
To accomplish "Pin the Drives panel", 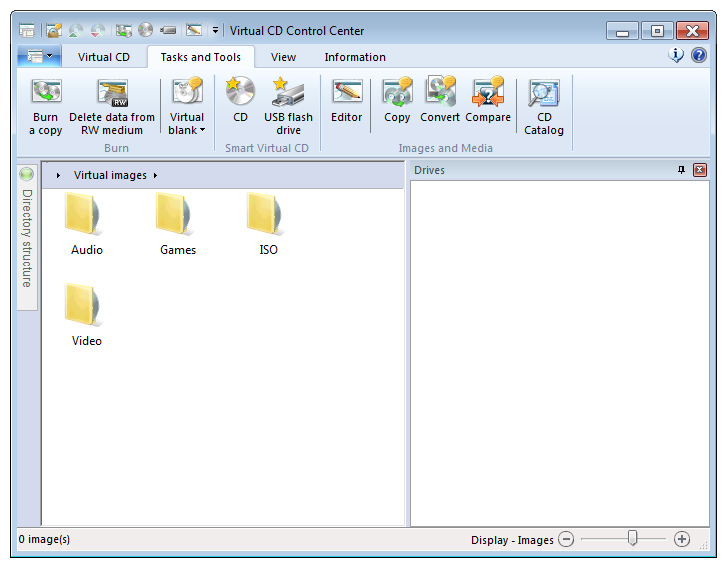I will (681, 170).
